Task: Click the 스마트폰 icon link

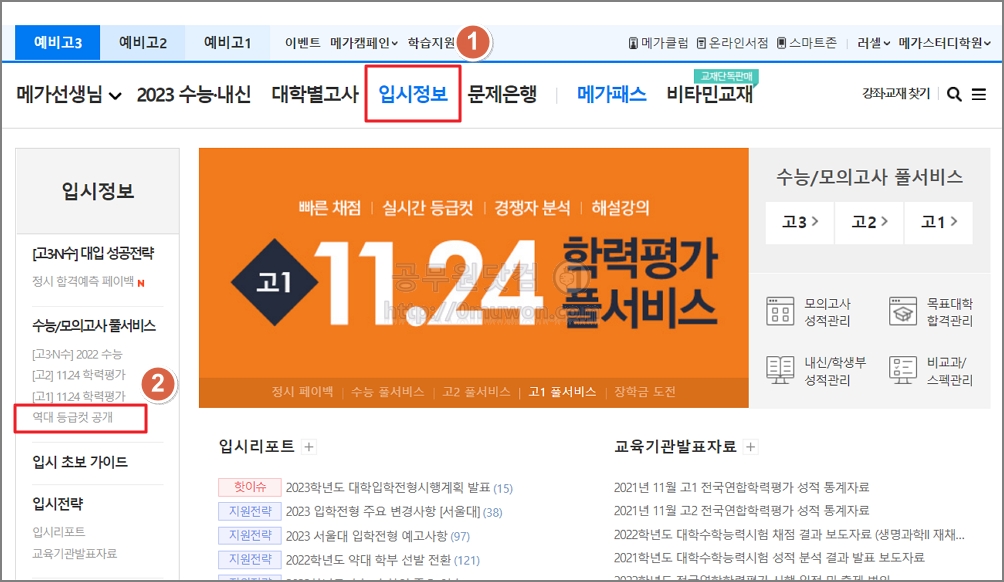Action: point(807,43)
